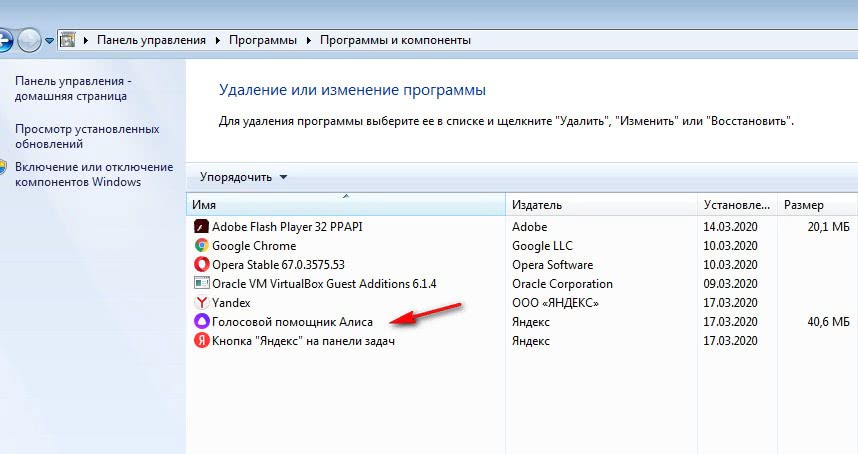Click the red Yandex taskbar button icon

(x=201, y=341)
